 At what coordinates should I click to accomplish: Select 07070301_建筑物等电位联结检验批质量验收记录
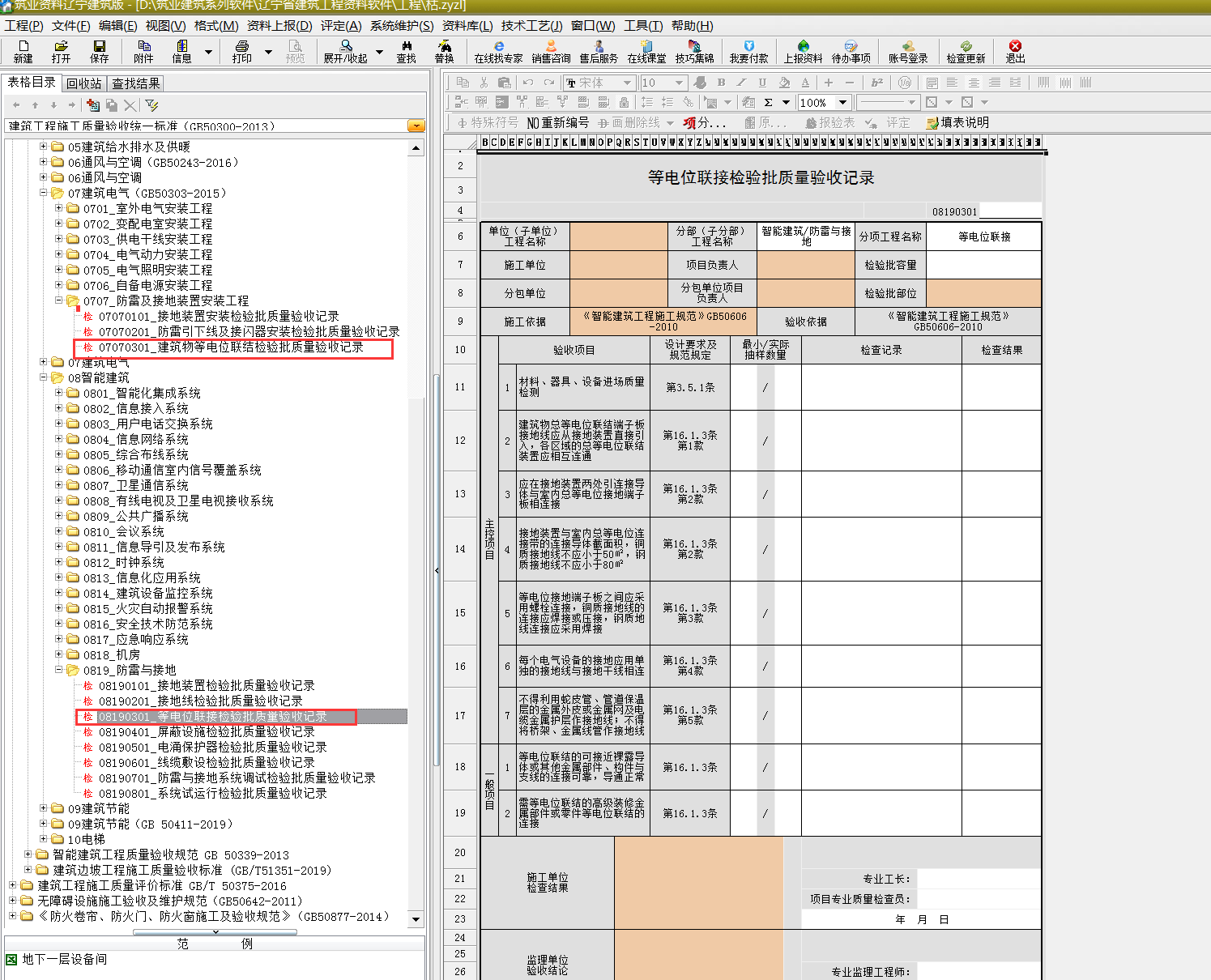coord(231,347)
